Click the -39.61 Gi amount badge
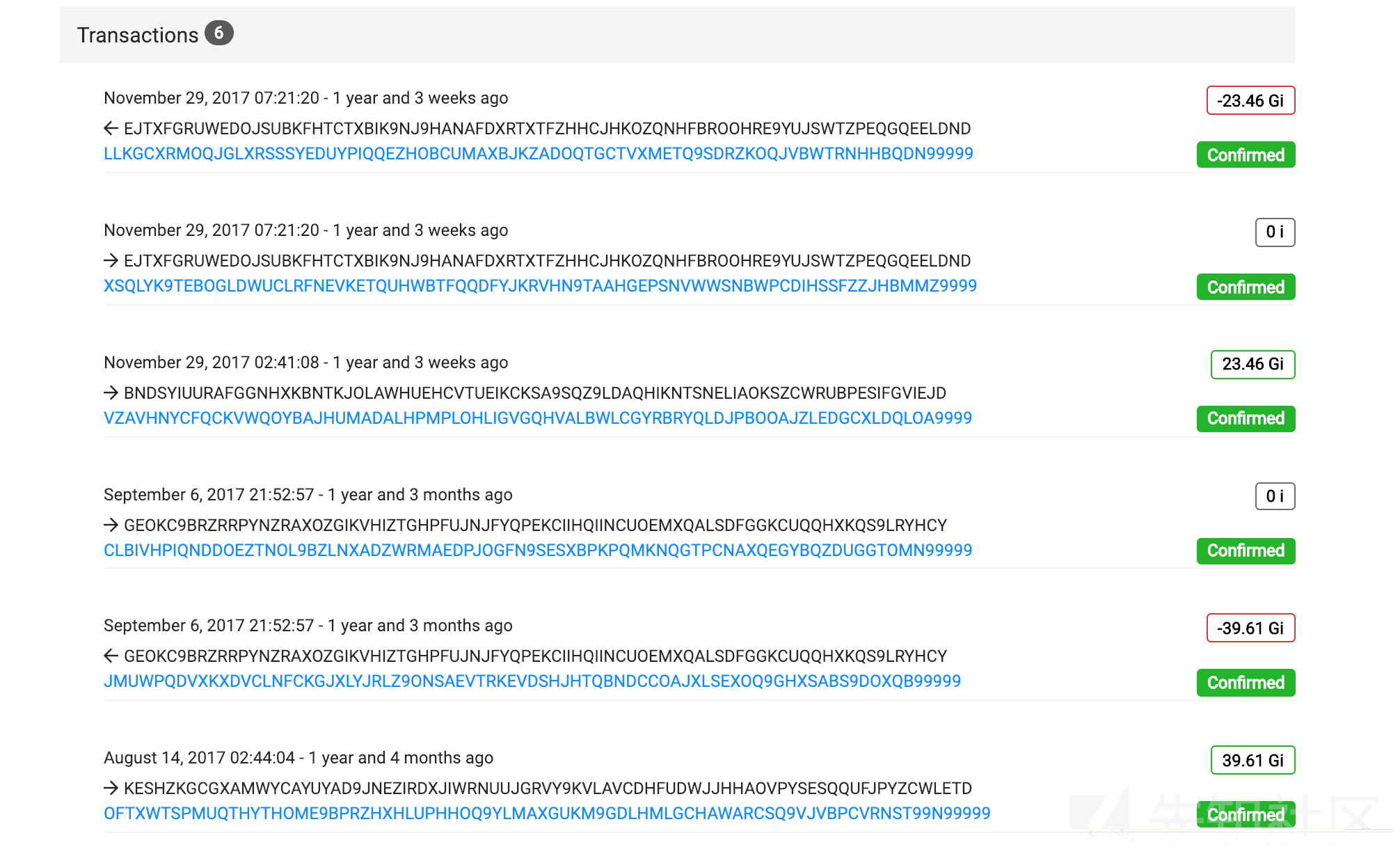 tap(1250, 628)
